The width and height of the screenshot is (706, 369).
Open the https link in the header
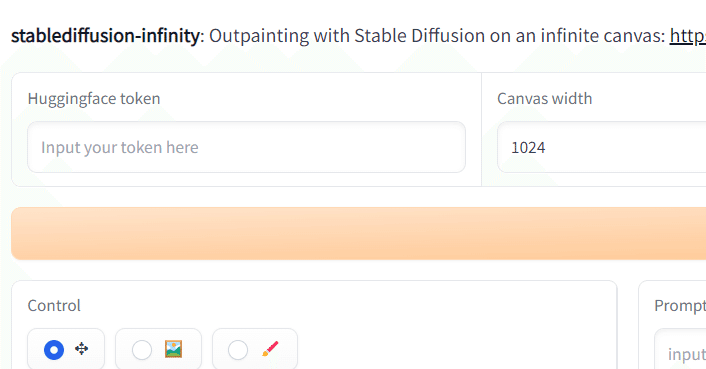coord(688,36)
